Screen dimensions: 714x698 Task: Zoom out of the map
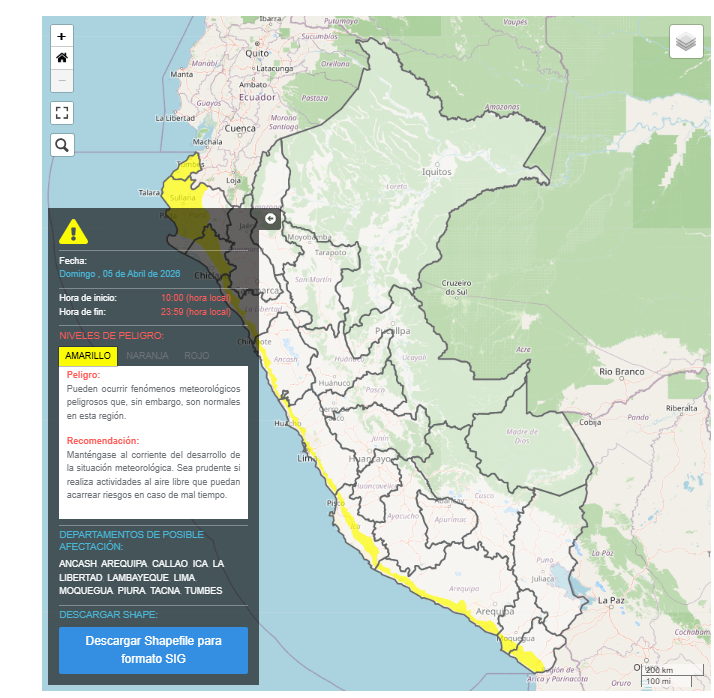[x=62, y=81]
